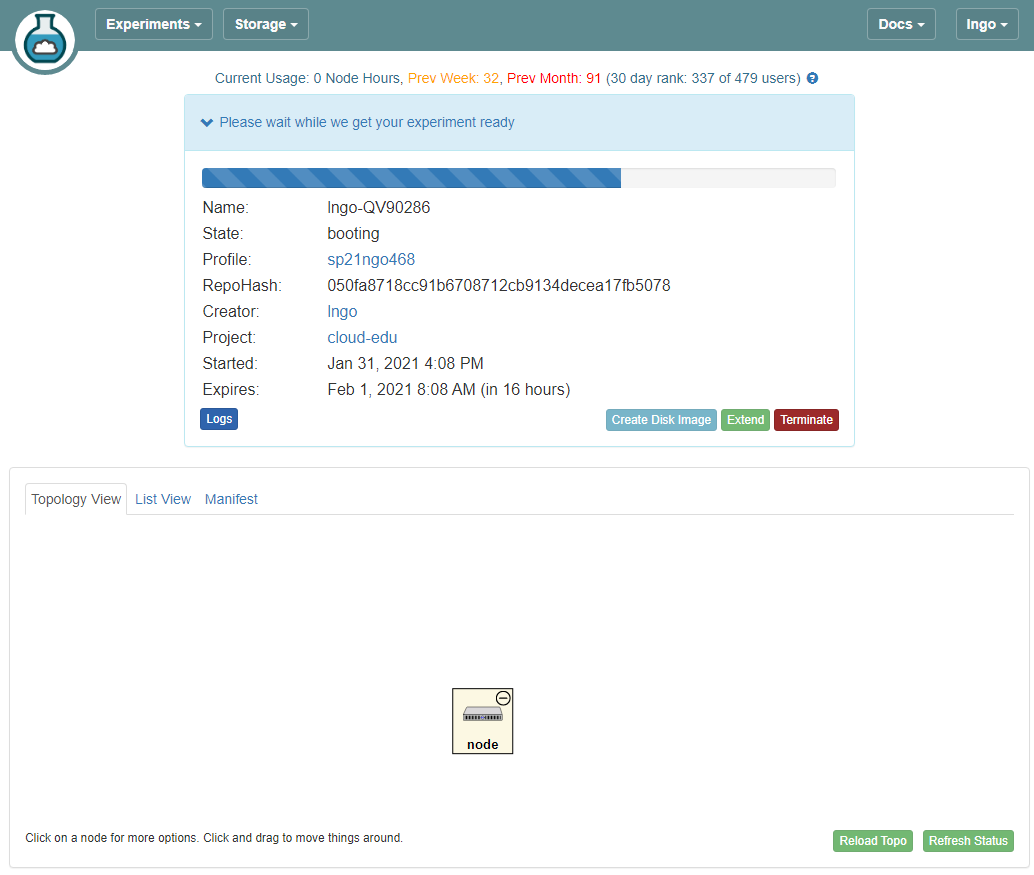The height and width of the screenshot is (875, 1034).
Task: Collapse the node via its minus badge
Action: (501, 699)
